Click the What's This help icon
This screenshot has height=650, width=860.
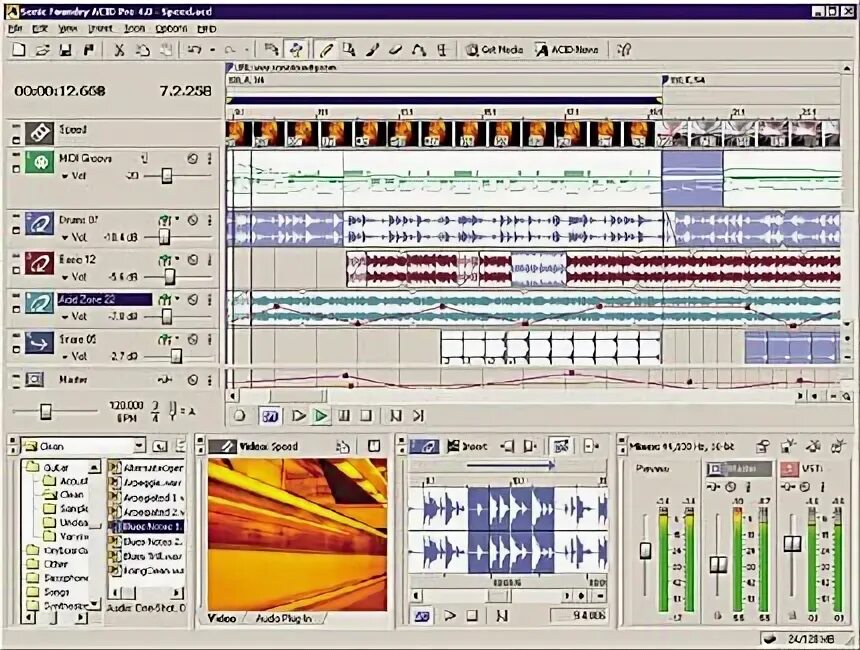click(x=624, y=50)
